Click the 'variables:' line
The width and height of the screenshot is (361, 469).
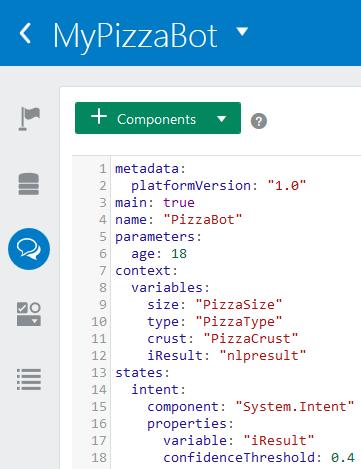pos(170,288)
